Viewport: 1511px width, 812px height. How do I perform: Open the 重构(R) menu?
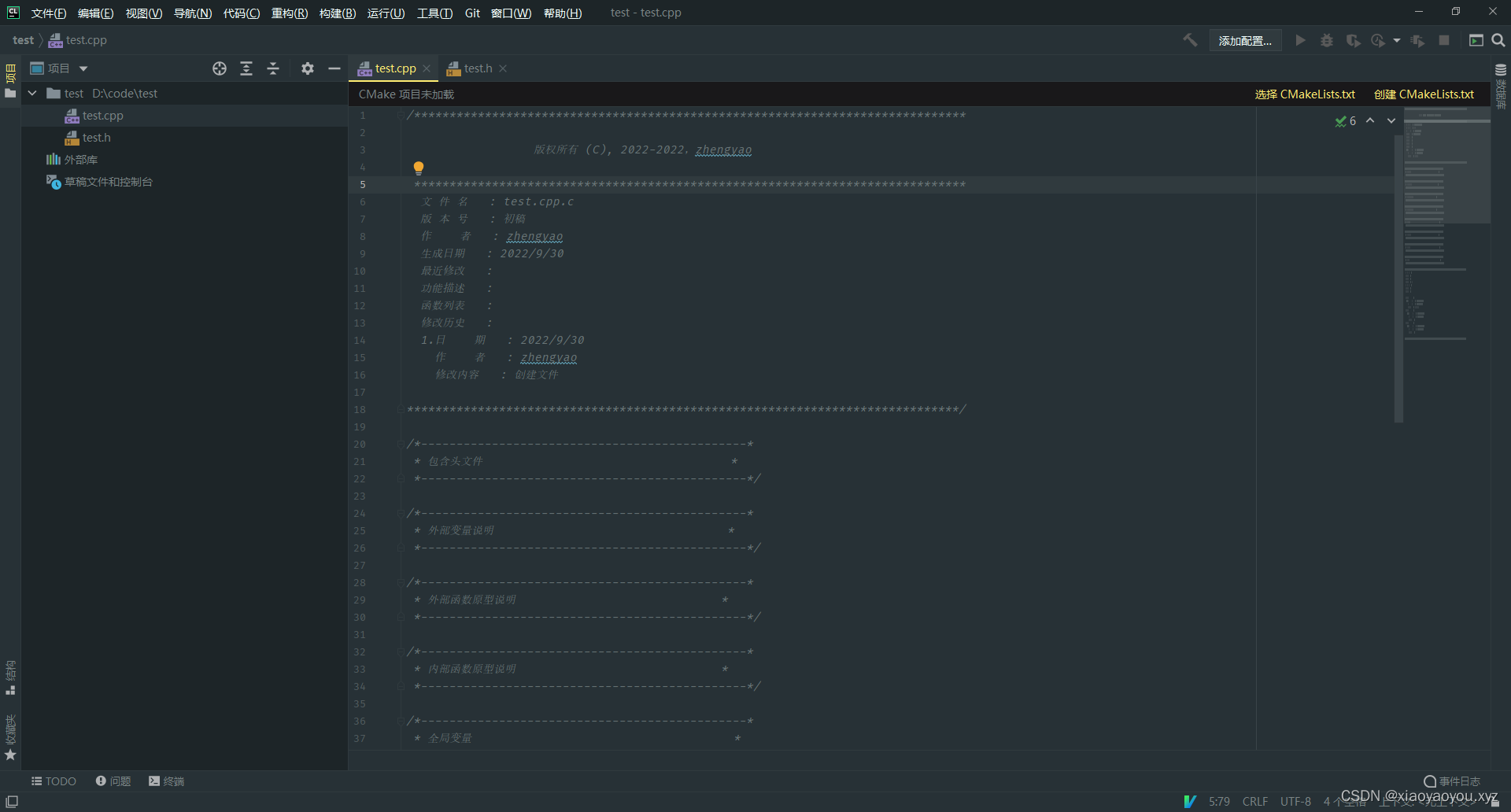(290, 13)
